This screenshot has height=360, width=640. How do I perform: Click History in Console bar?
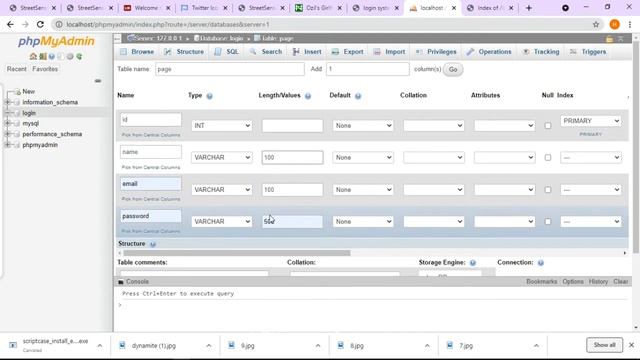point(598,282)
